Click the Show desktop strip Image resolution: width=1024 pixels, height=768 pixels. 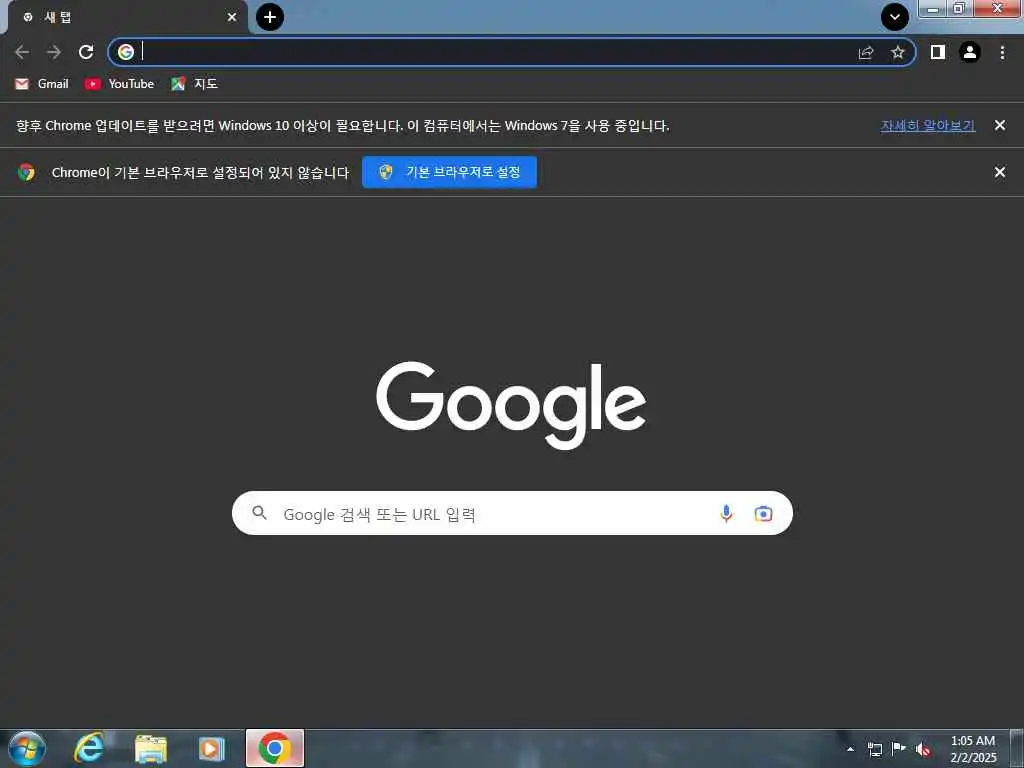pos(1017,748)
